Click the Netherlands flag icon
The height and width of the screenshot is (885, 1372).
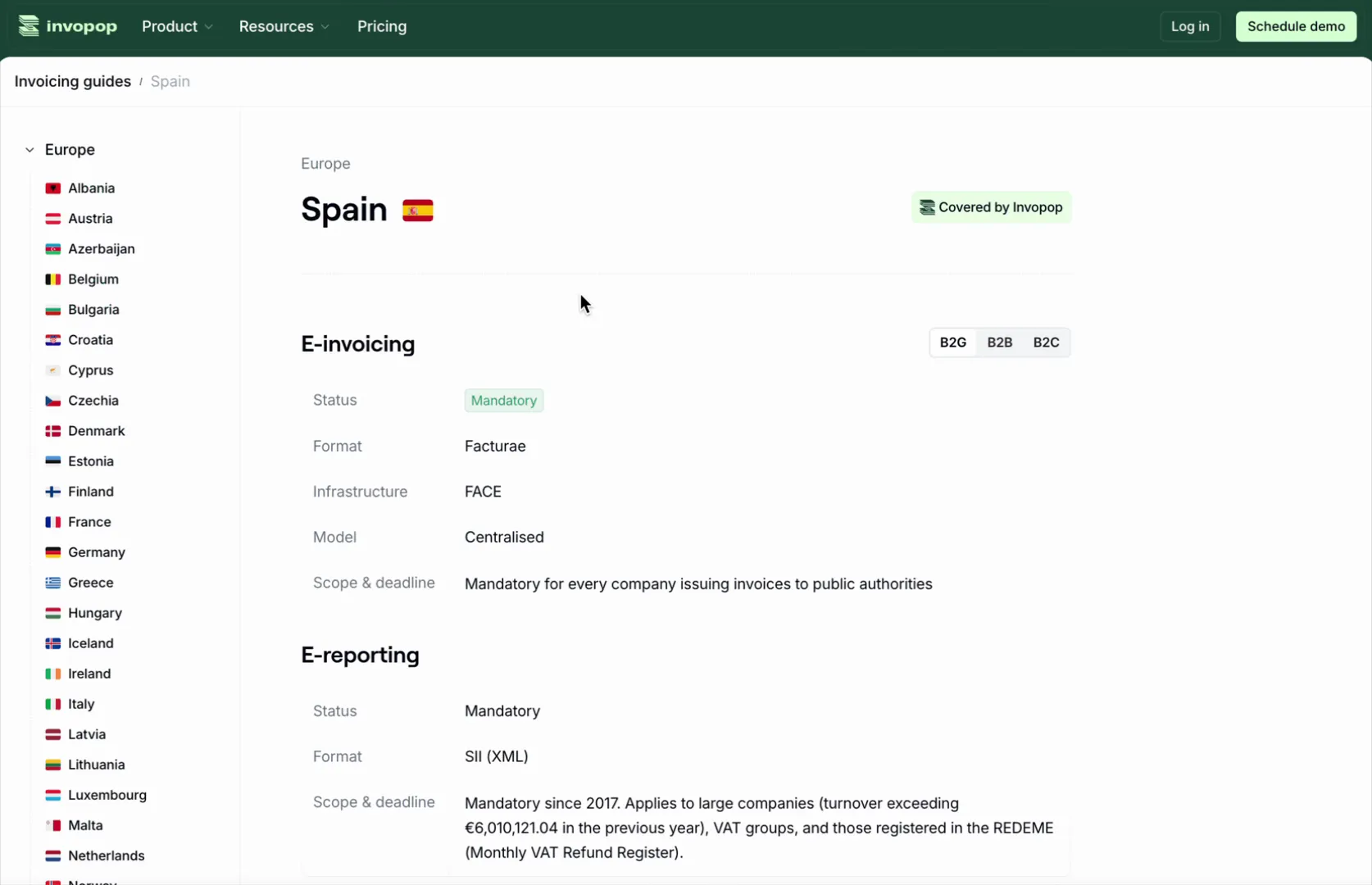coord(53,855)
